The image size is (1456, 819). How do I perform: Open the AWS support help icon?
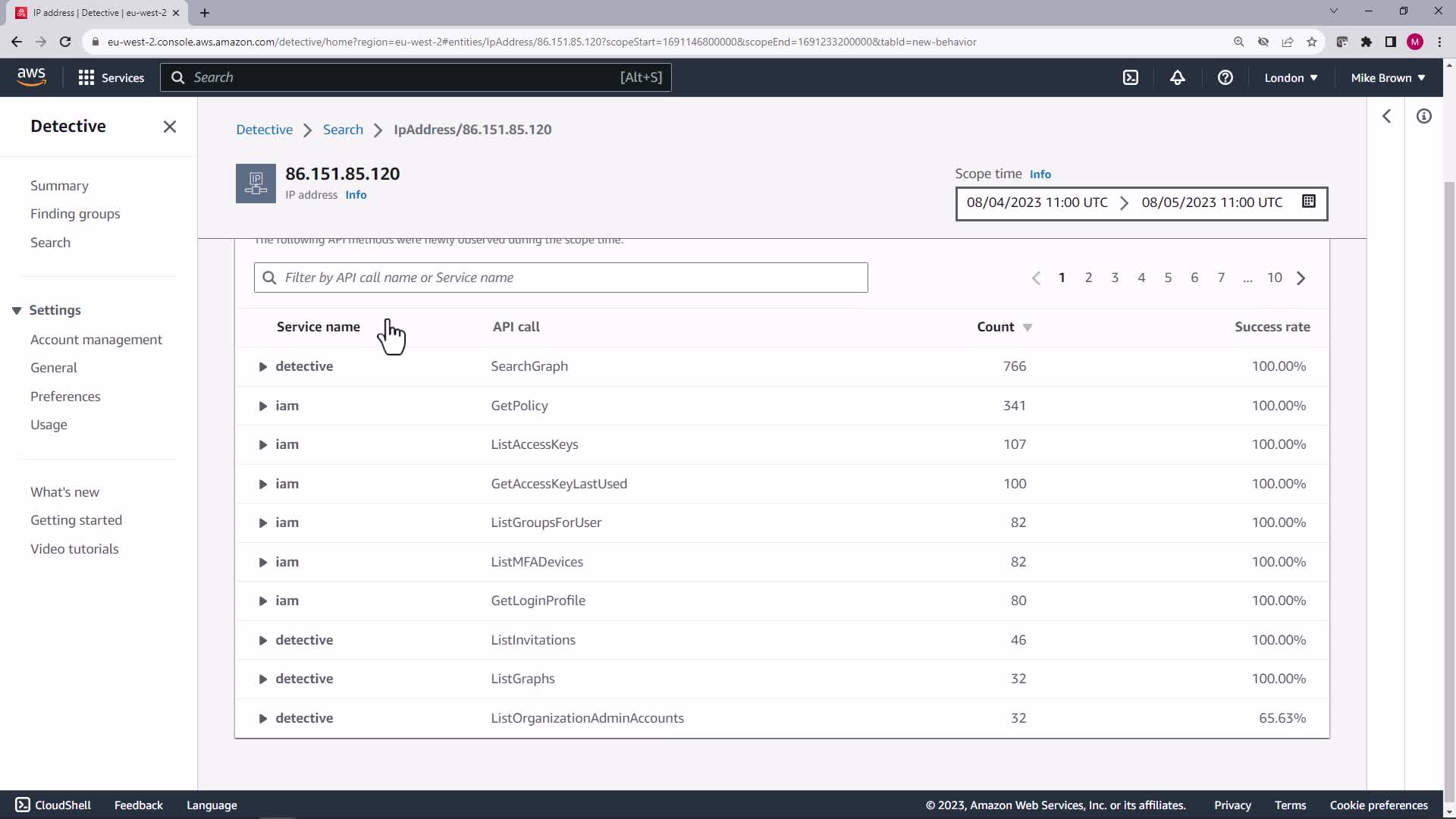click(1225, 77)
